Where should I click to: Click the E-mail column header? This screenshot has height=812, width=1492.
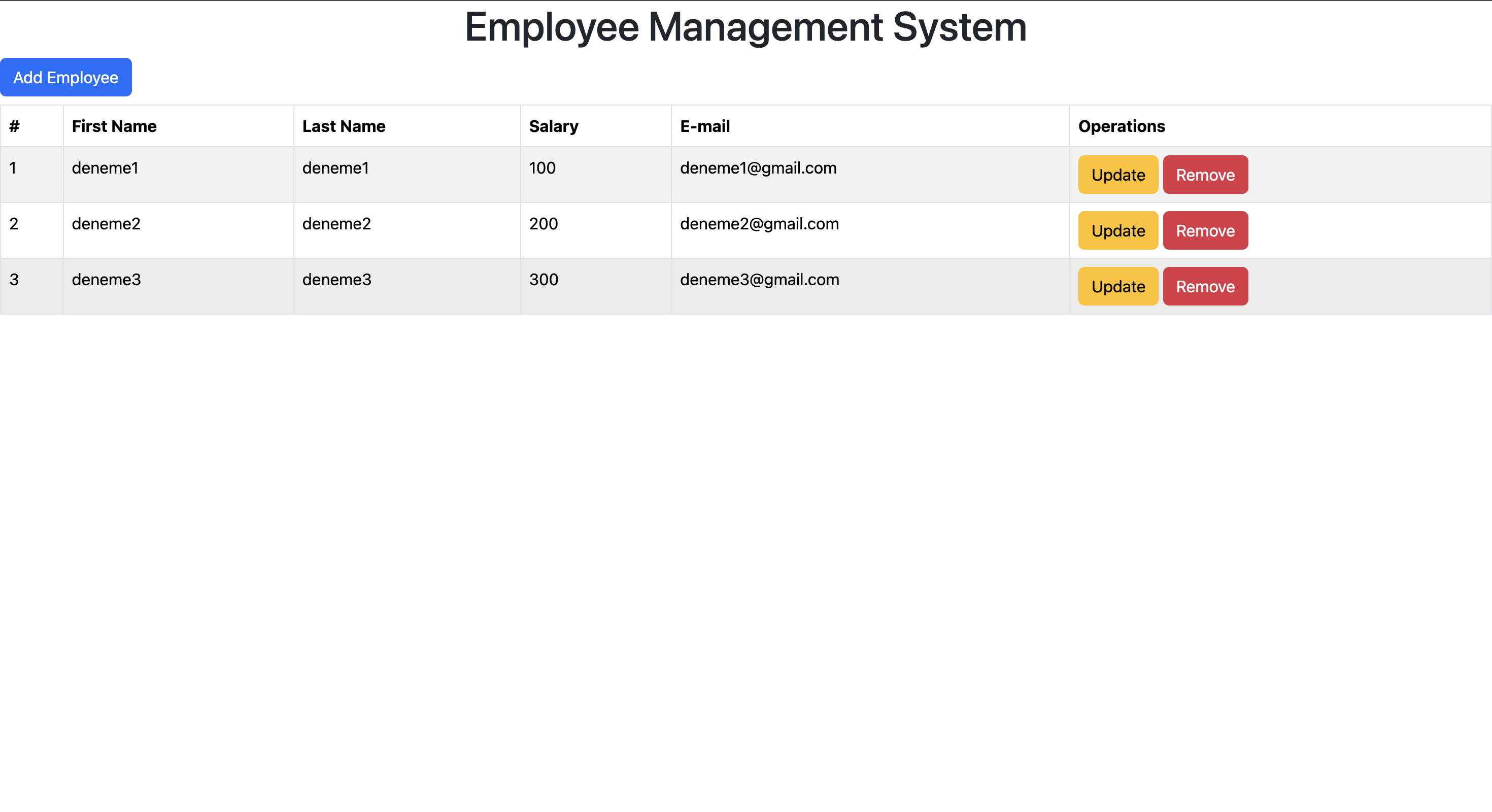tap(704, 126)
